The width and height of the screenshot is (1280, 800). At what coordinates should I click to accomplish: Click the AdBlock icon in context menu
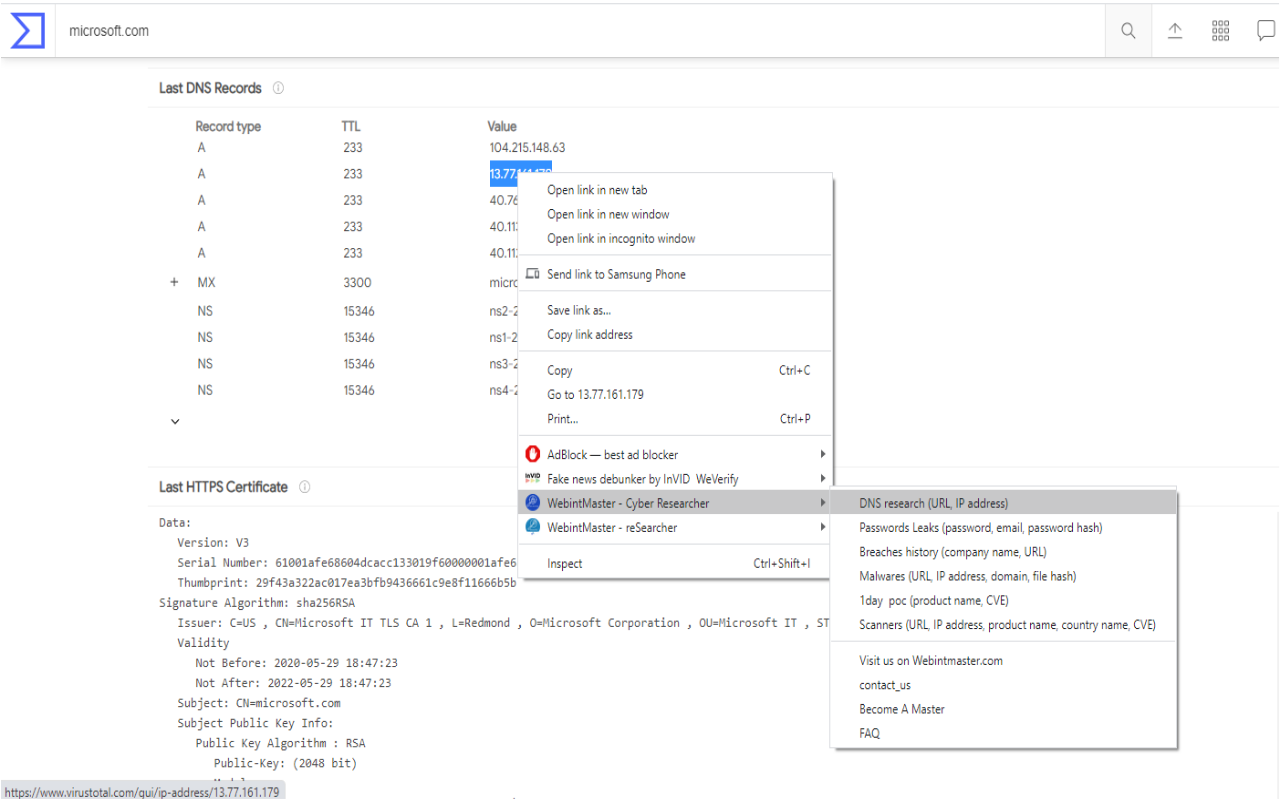click(x=533, y=455)
